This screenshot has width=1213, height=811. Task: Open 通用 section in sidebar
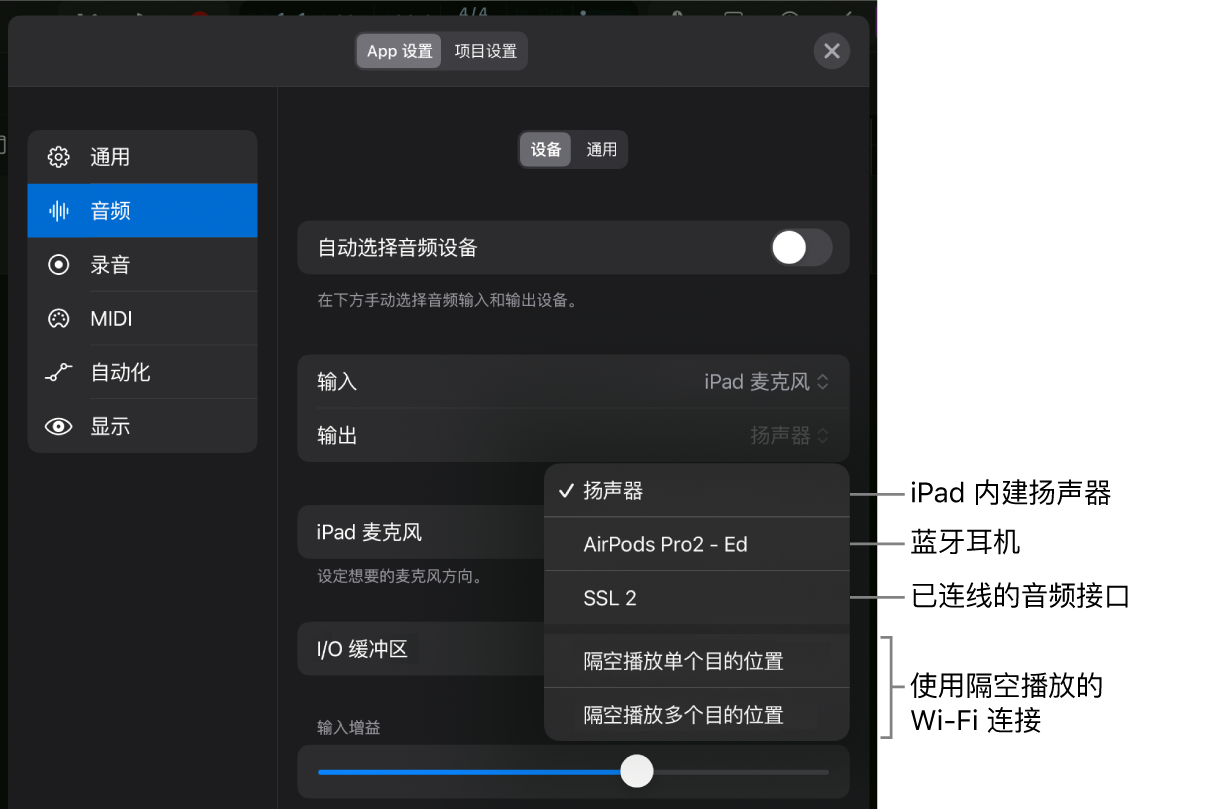click(x=143, y=157)
